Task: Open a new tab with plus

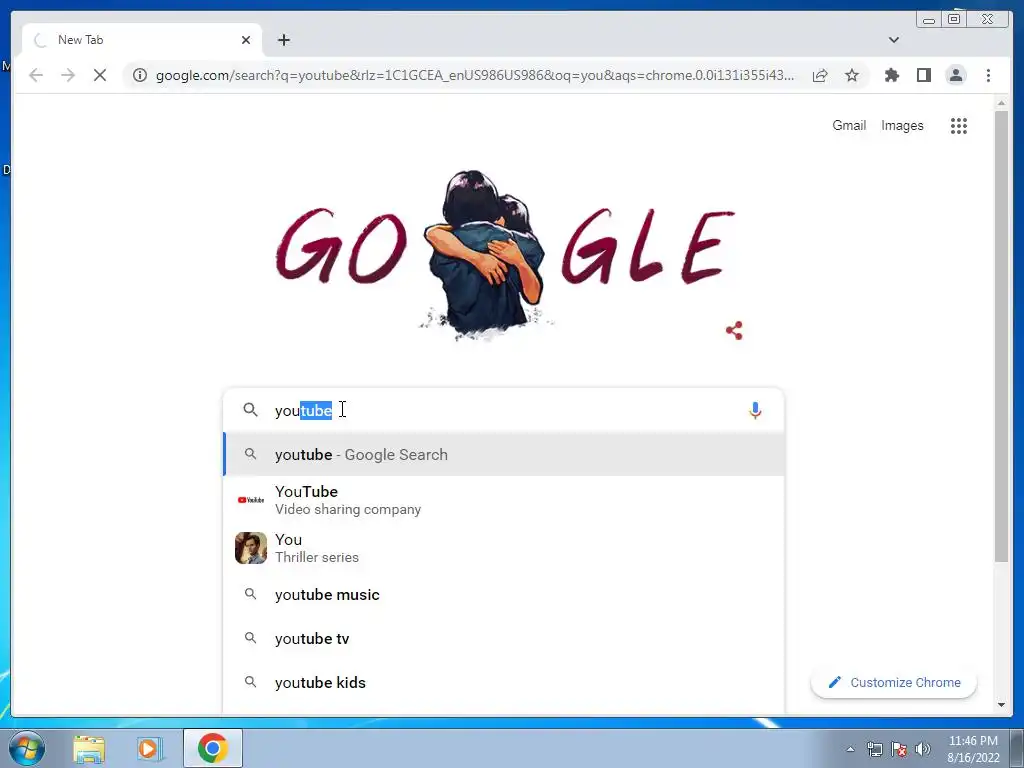Action: click(283, 40)
